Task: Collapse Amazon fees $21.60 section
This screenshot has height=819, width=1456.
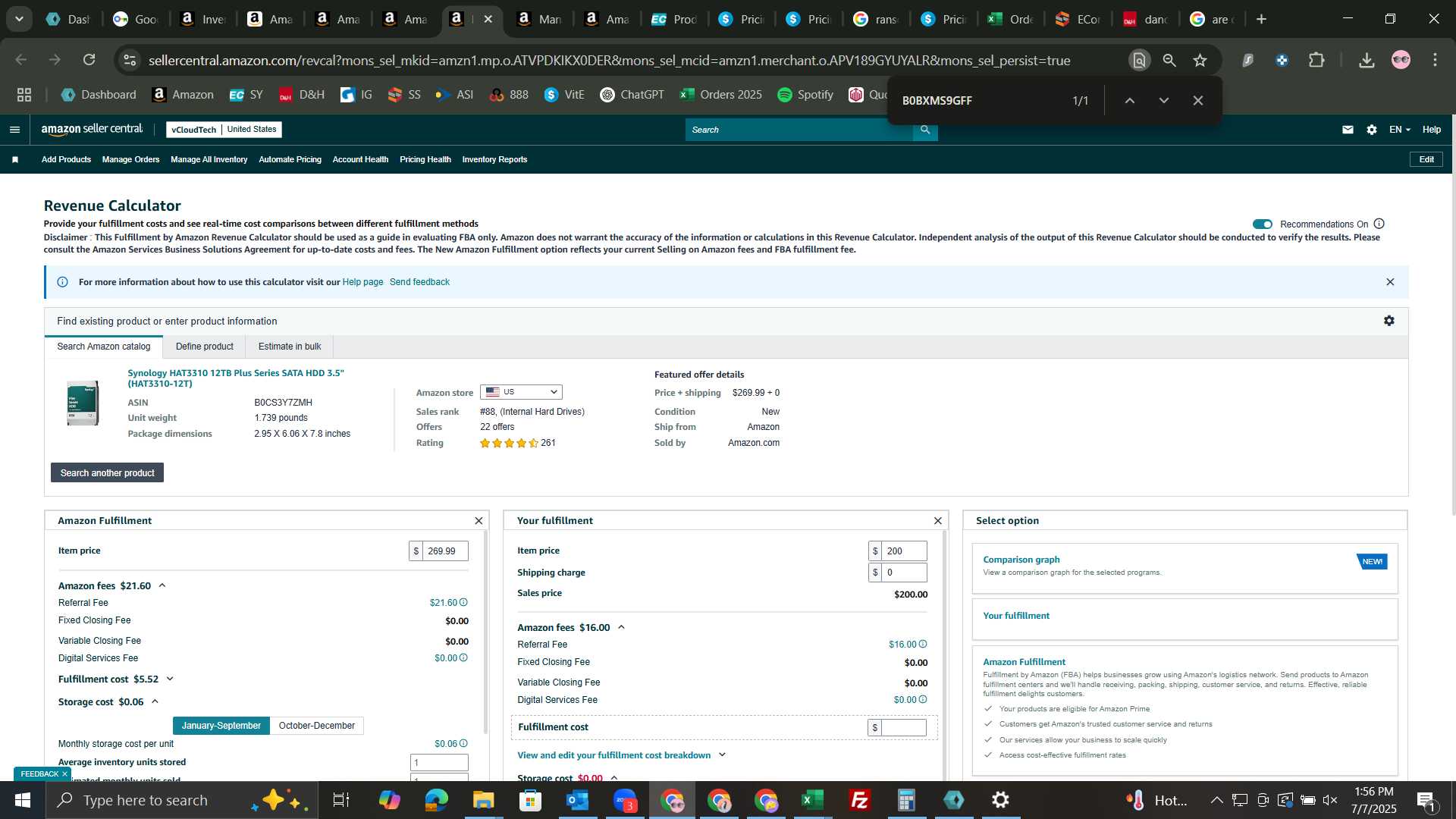Action: tap(162, 586)
